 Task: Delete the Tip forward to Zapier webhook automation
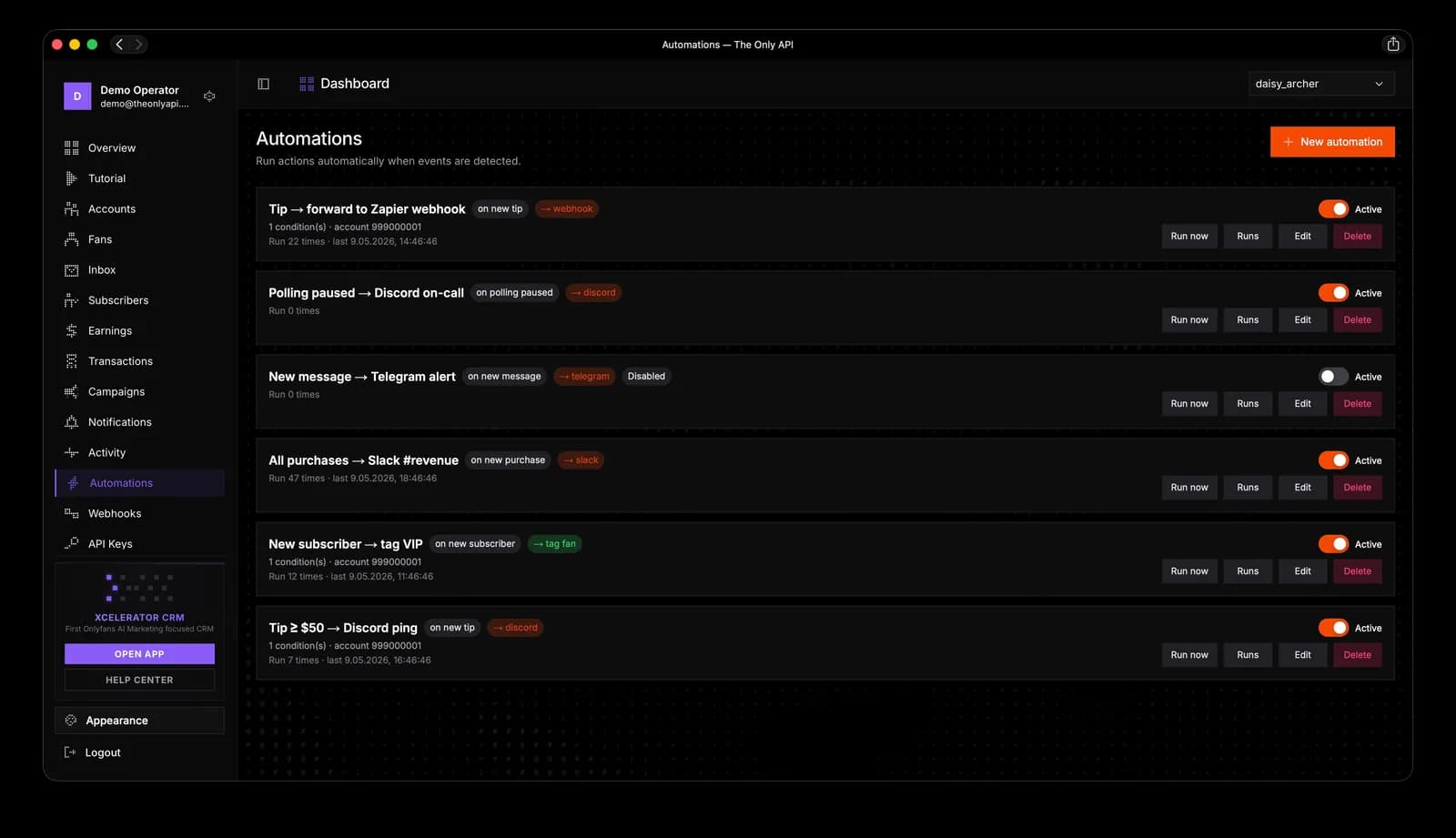(x=1358, y=237)
